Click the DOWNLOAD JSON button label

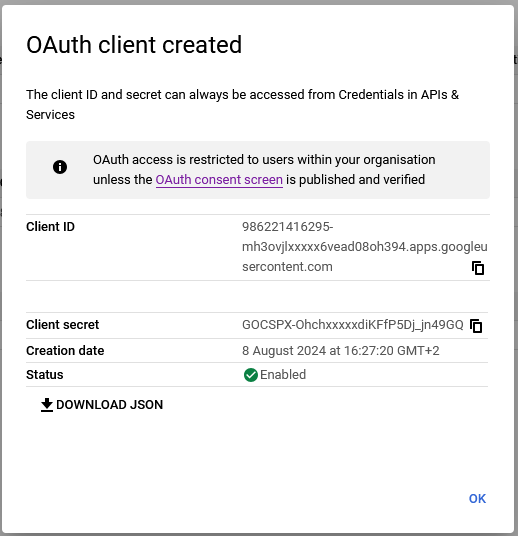click(x=109, y=405)
